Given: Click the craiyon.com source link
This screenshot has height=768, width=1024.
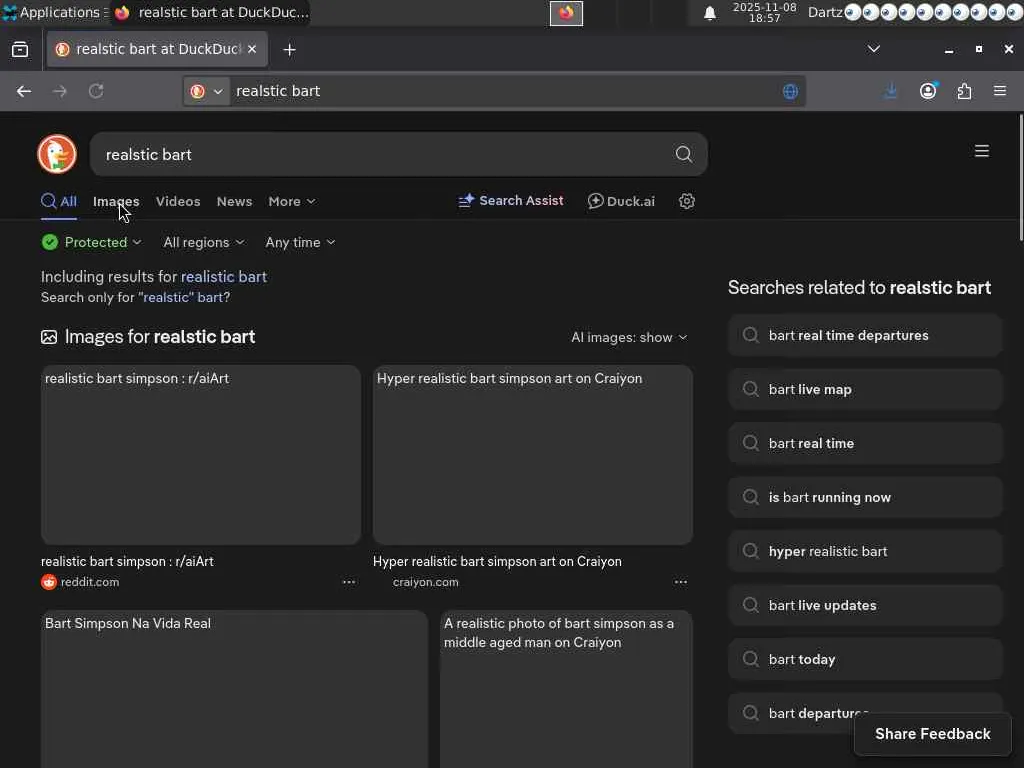Looking at the screenshot, I should coord(425,582).
